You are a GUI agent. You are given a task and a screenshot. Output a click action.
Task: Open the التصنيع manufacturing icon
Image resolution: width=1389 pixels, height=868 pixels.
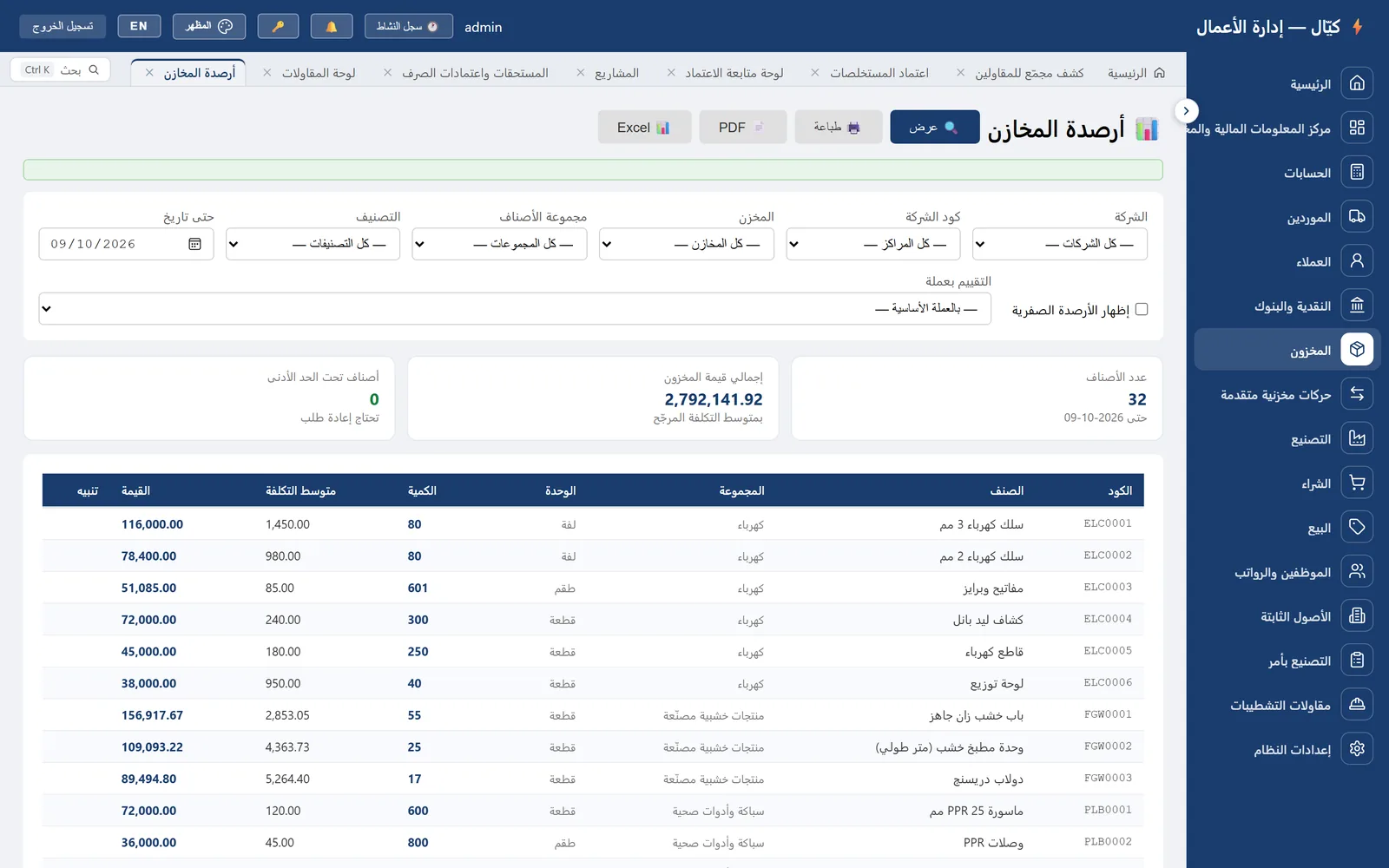(x=1357, y=438)
